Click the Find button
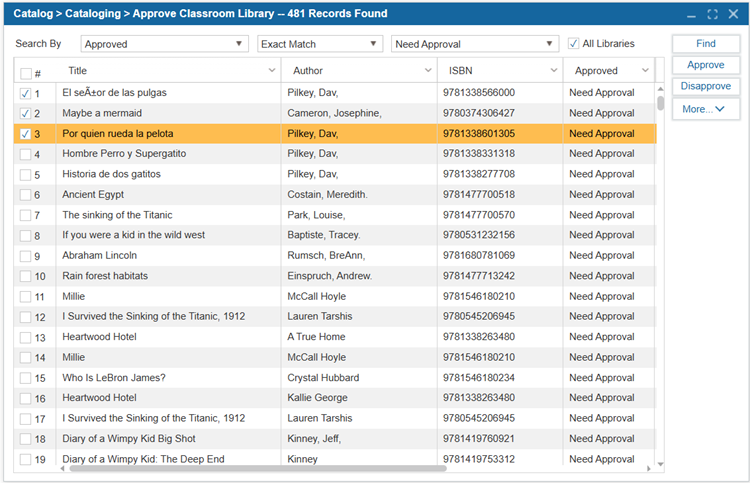The image size is (750, 483). click(706, 44)
